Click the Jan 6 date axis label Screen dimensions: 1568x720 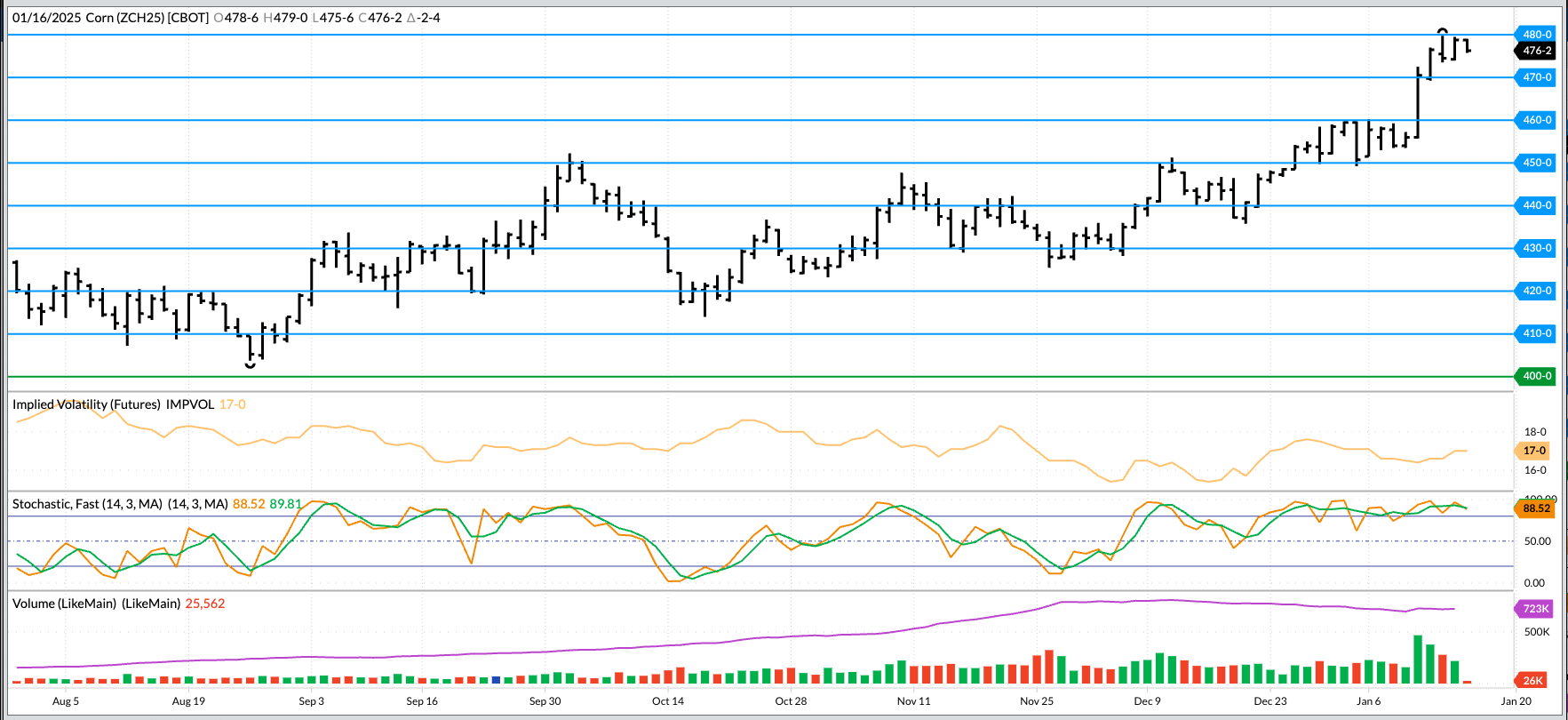pos(1368,701)
